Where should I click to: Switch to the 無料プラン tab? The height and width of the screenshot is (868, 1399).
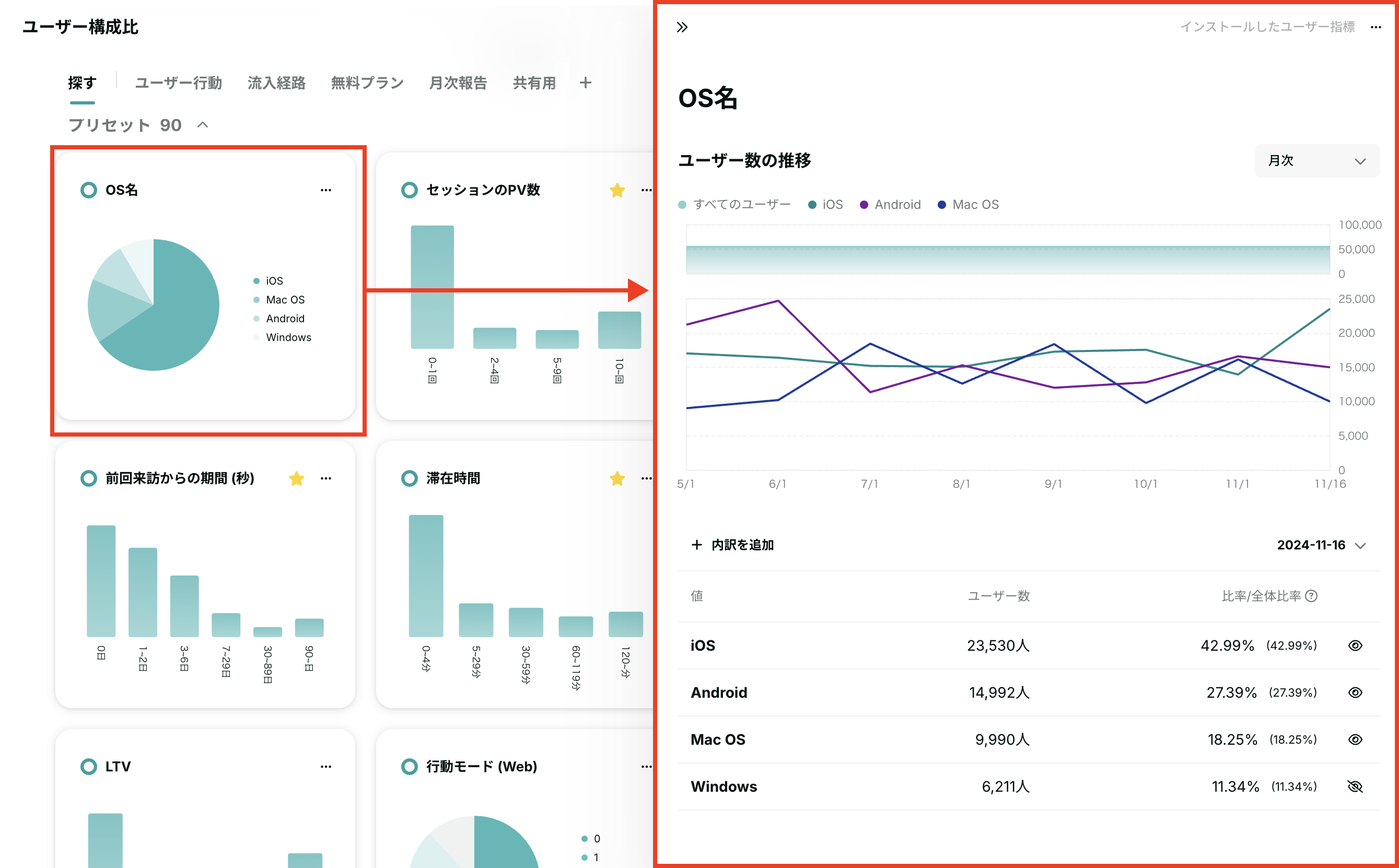click(367, 83)
